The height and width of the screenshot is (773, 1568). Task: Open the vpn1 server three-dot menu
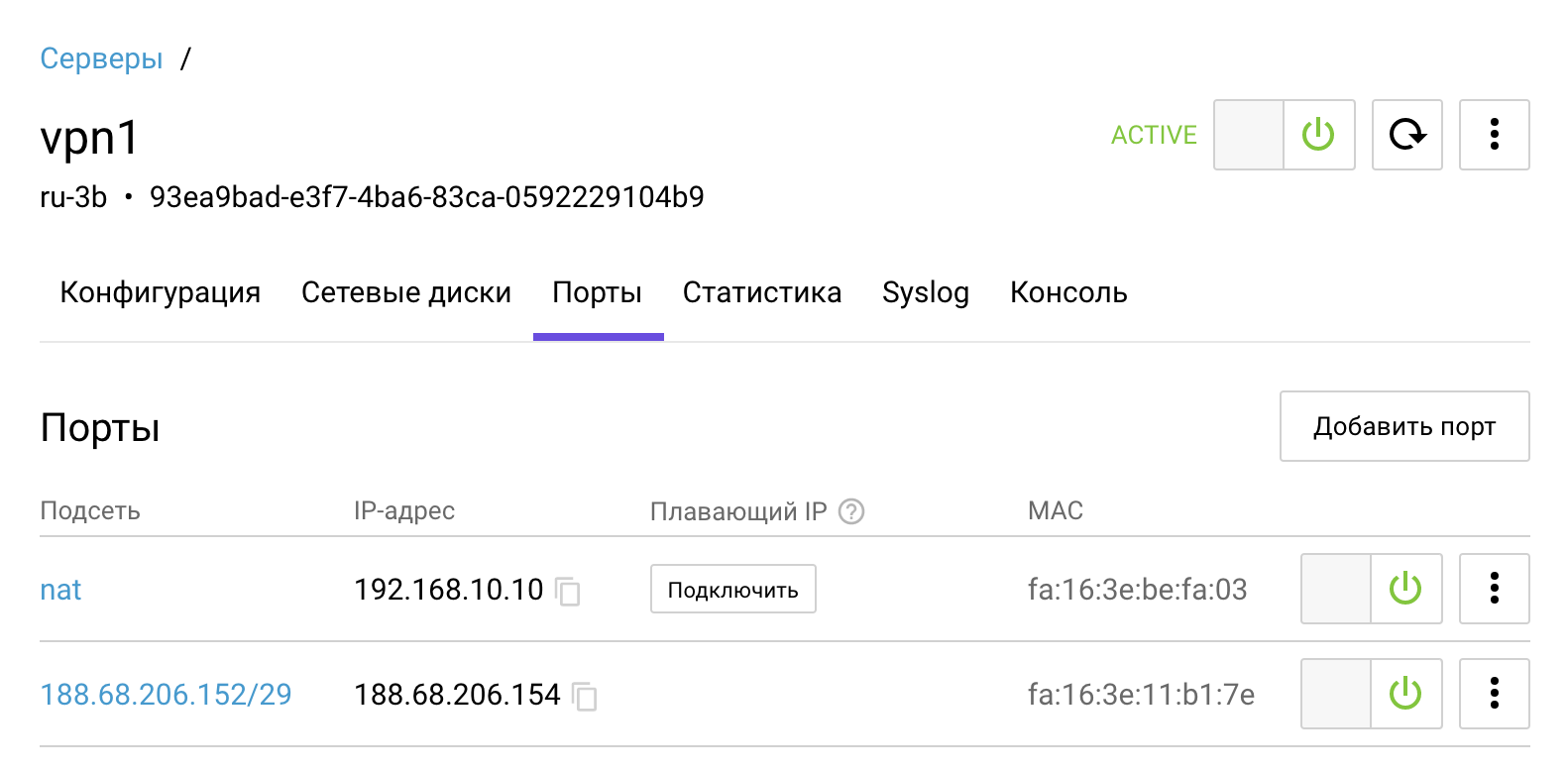(1494, 135)
